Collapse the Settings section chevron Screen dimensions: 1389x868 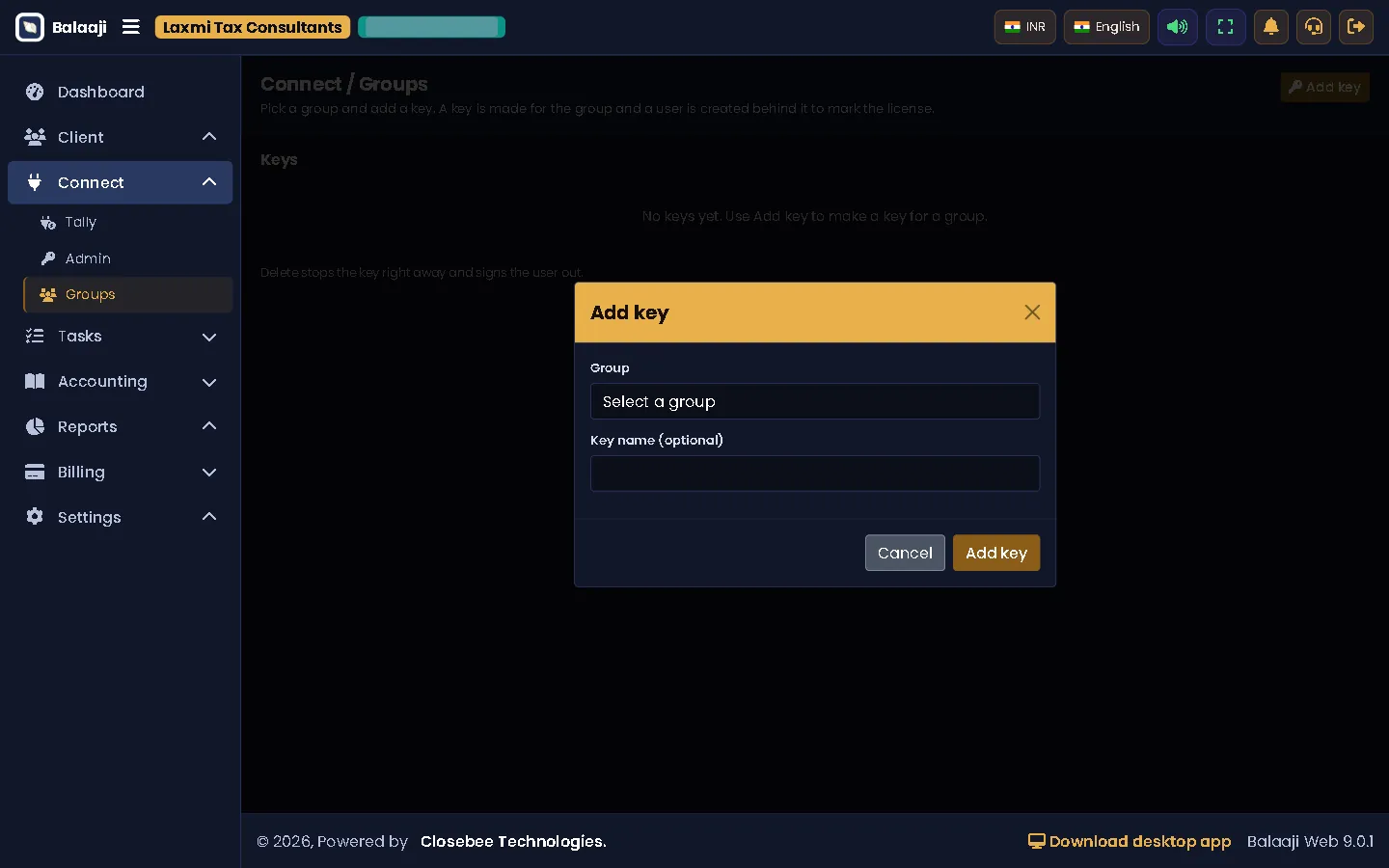point(209,517)
